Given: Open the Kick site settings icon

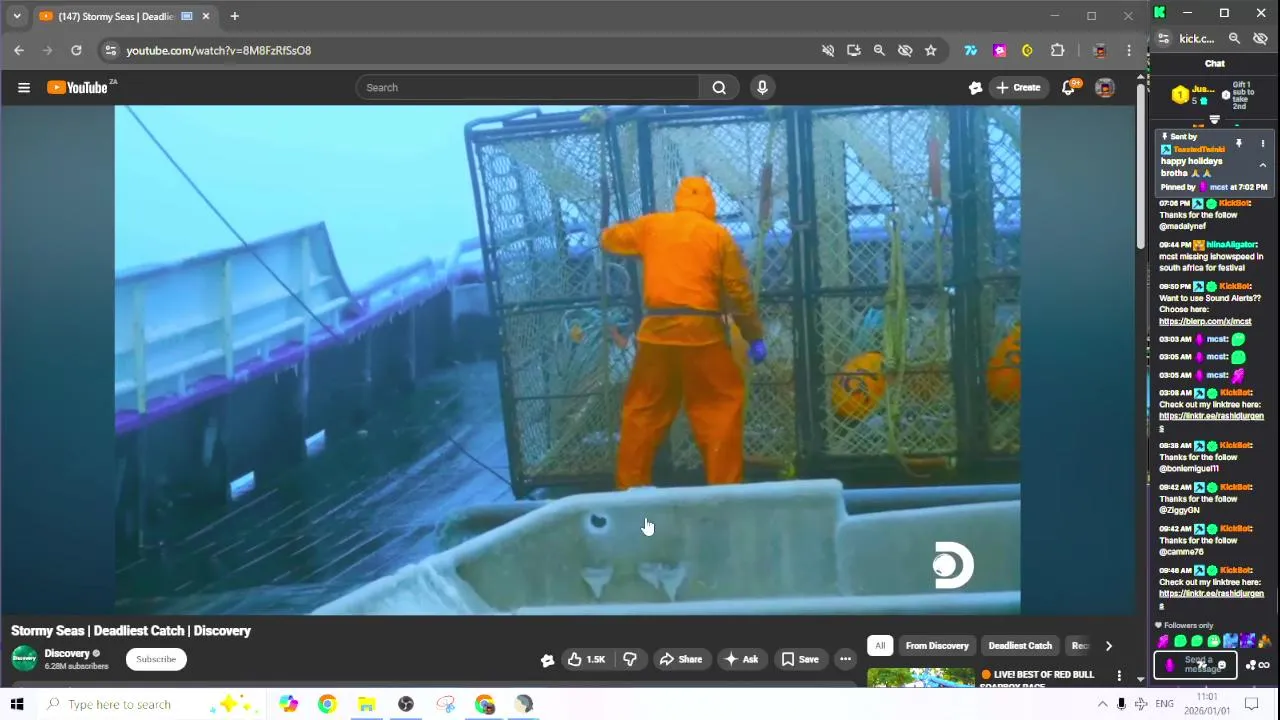Looking at the screenshot, I should click(1164, 39).
